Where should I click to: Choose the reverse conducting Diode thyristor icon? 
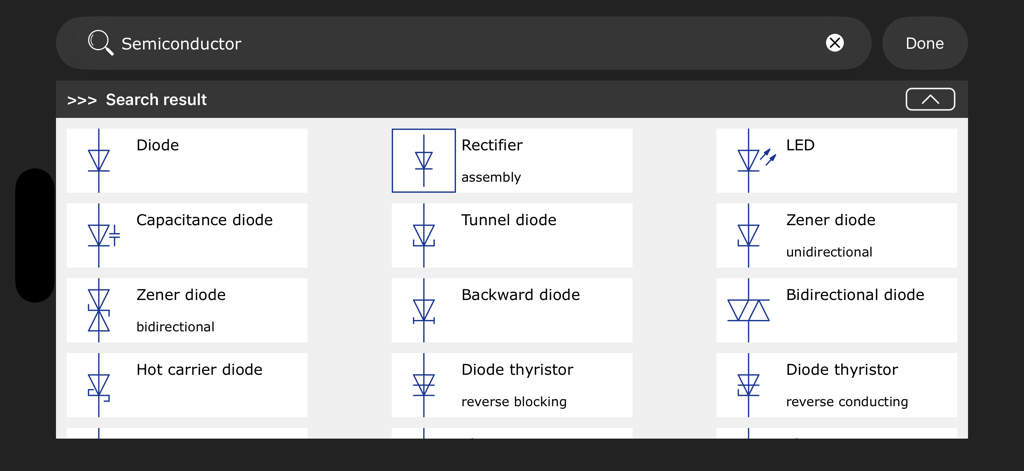(749, 385)
